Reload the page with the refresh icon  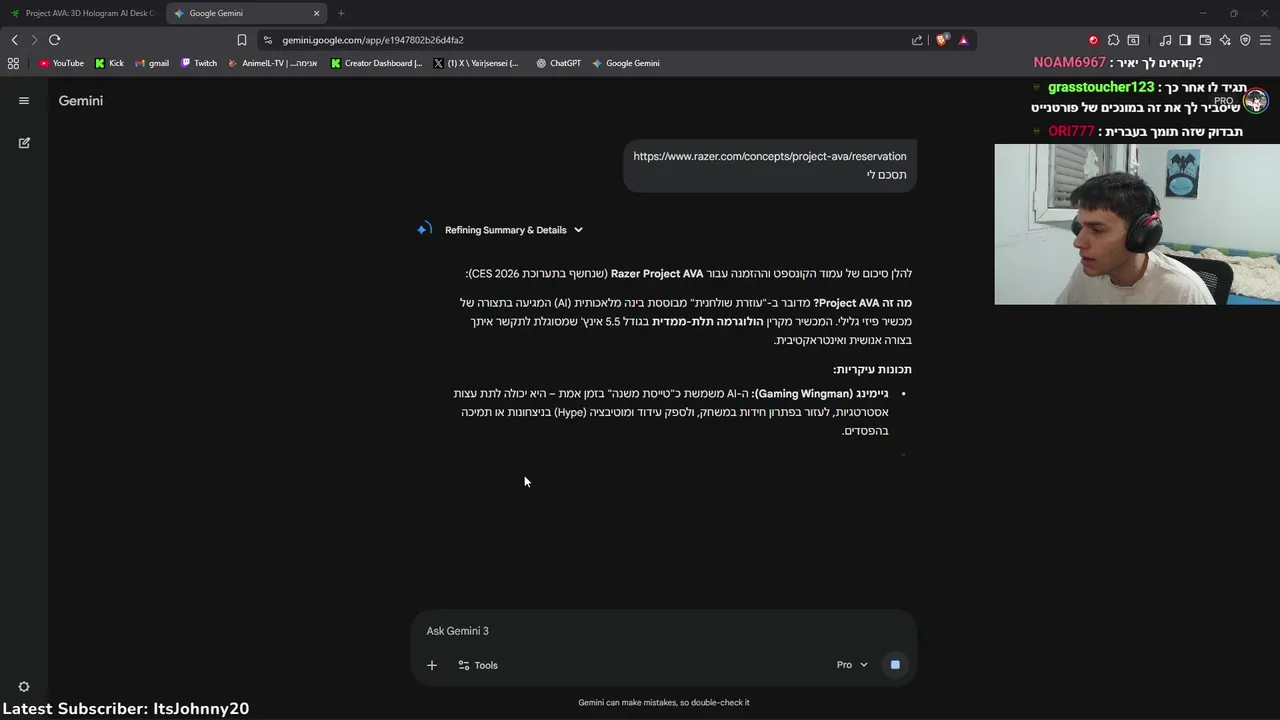pos(54,40)
